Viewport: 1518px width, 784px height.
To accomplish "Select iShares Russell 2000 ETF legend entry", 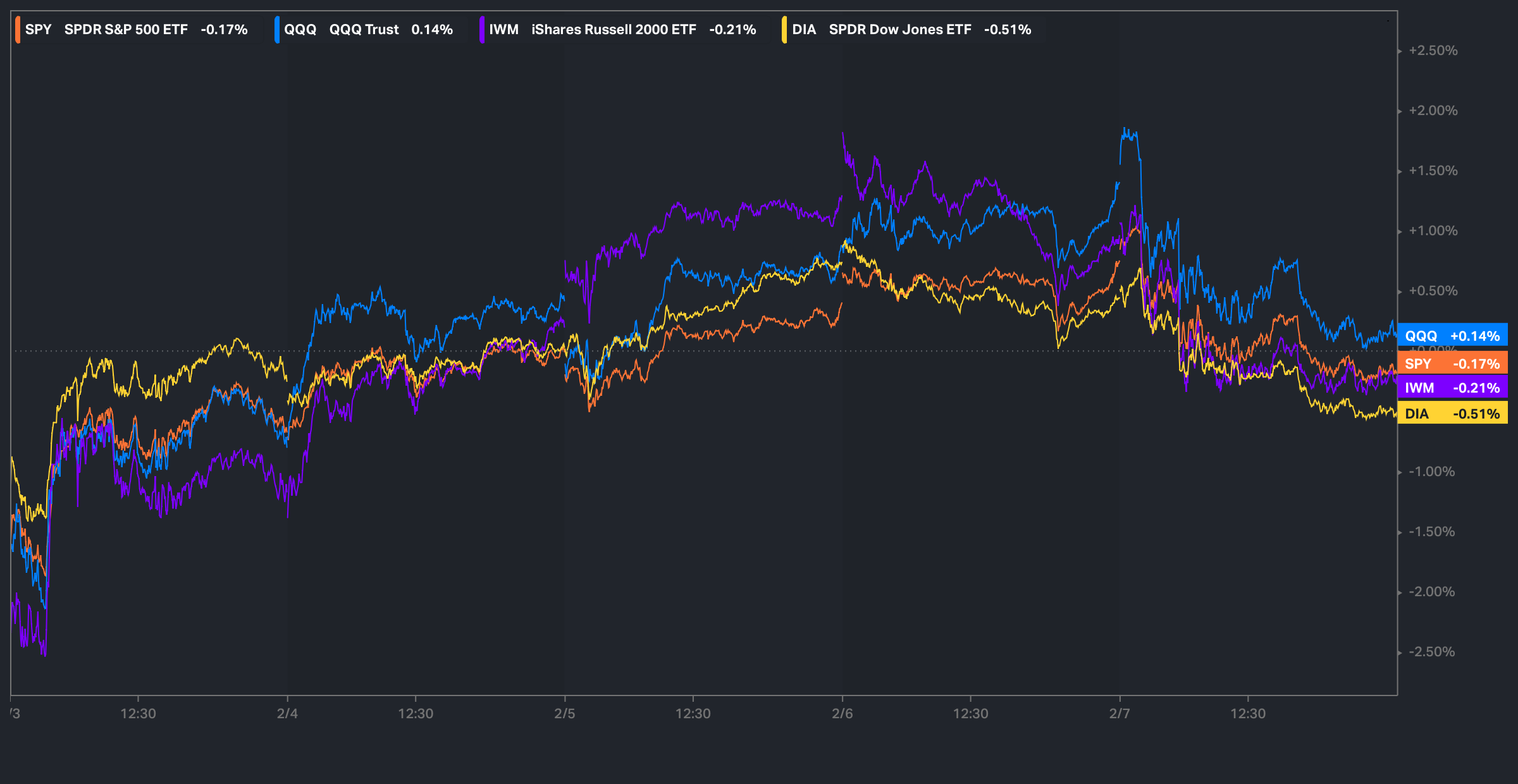I will [x=614, y=30].
